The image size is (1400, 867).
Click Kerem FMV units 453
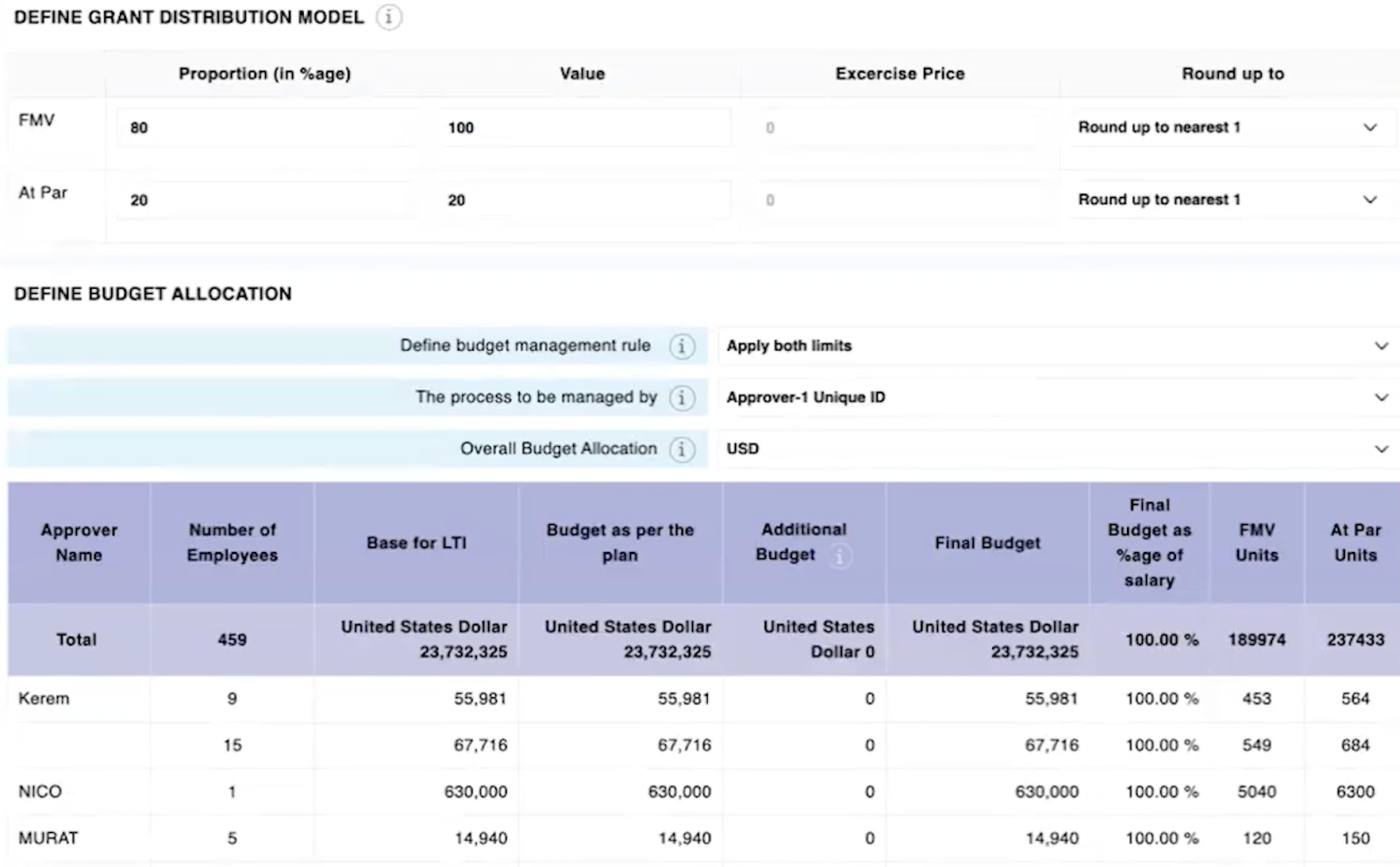tap(1257, 698)
